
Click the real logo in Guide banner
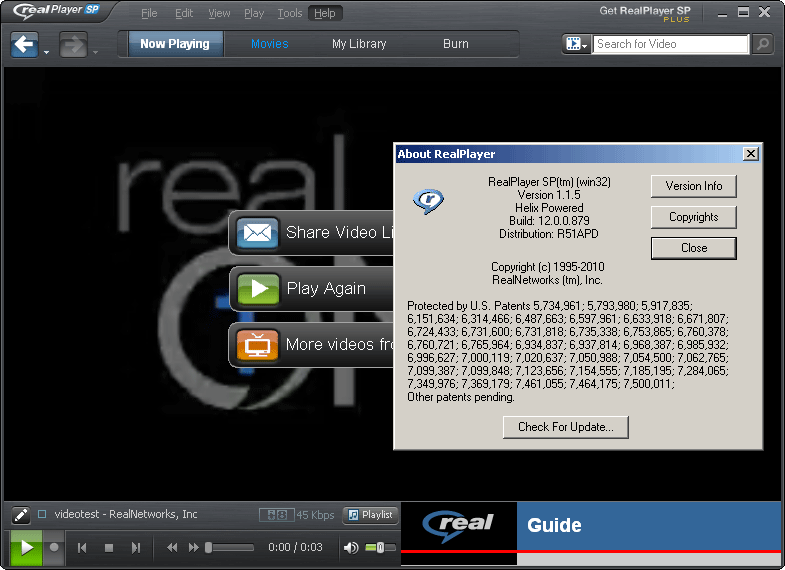click(x=458, y=525)
